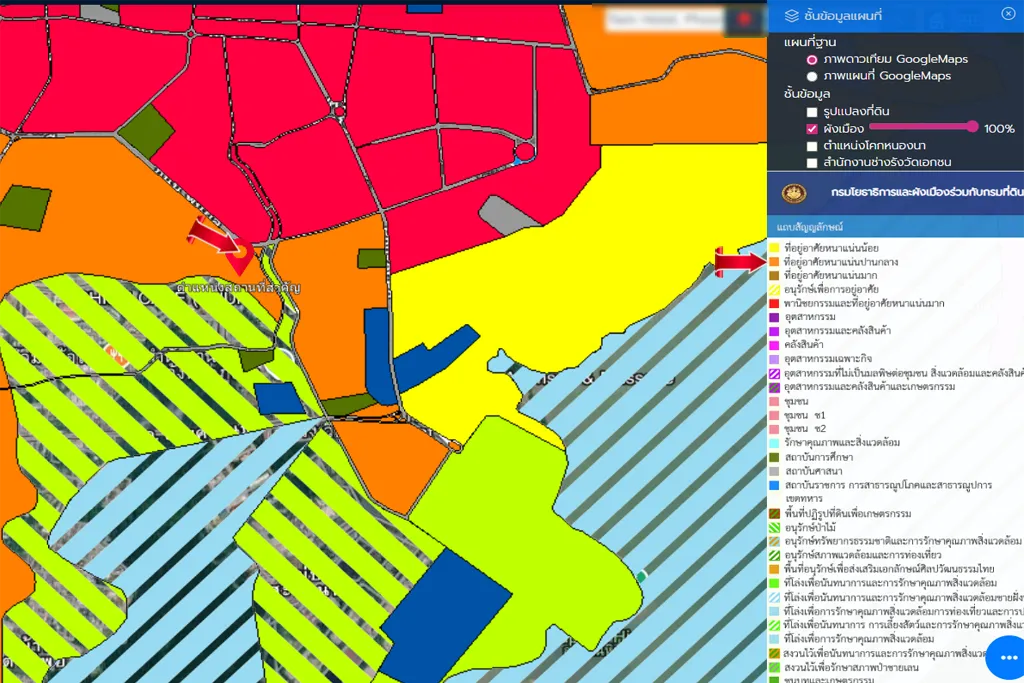The image size is (1024, 683).
Task: Click the red commercial zone legend icon
Action: coord(774,302)
